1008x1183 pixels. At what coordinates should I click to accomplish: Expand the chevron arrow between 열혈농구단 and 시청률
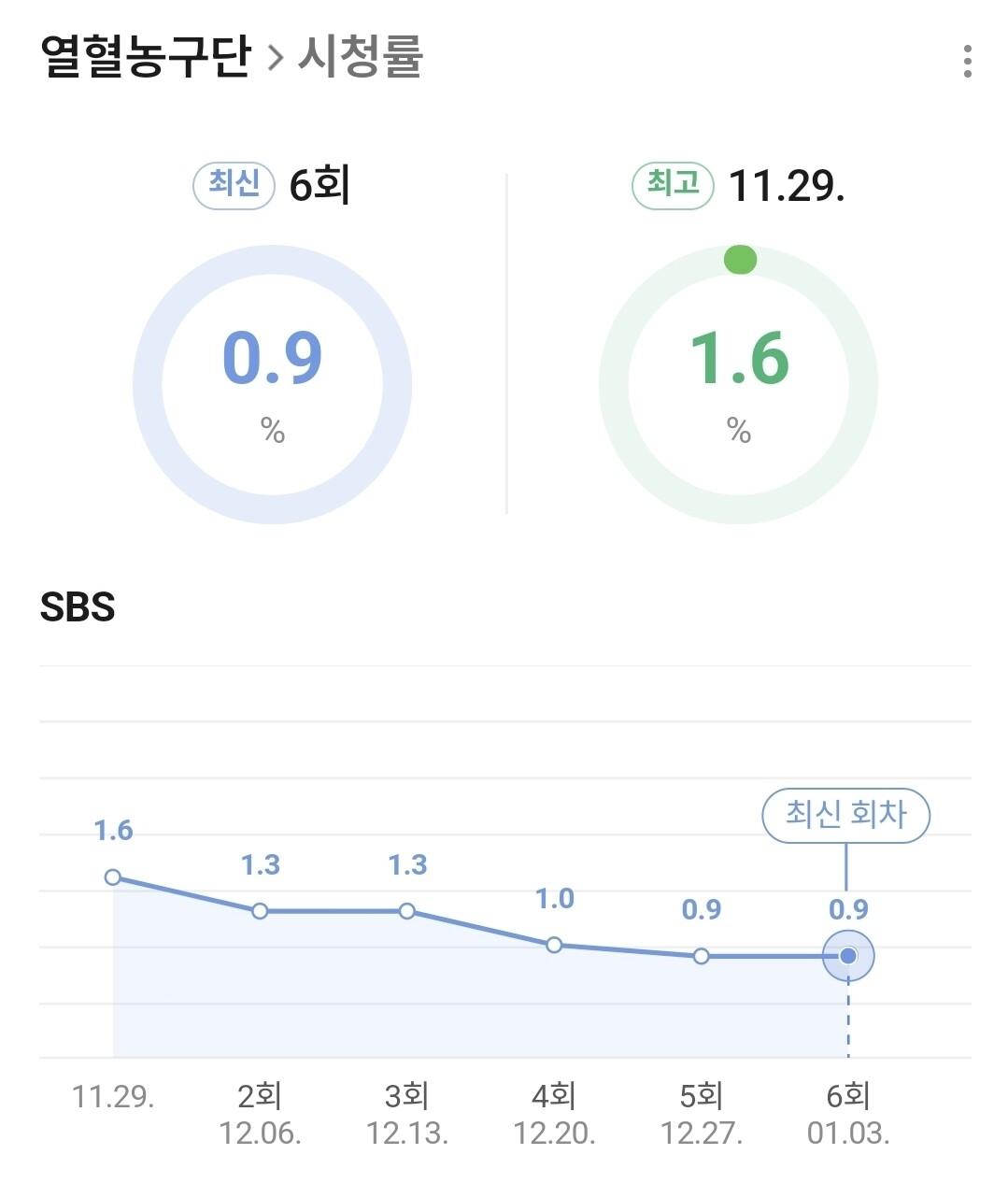pos(275,58)
